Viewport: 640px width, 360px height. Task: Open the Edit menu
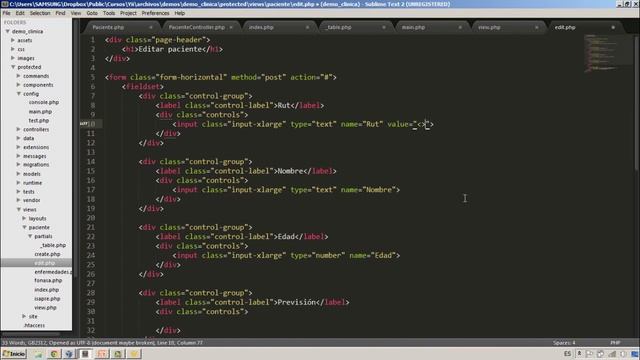(x=20, y=13)
